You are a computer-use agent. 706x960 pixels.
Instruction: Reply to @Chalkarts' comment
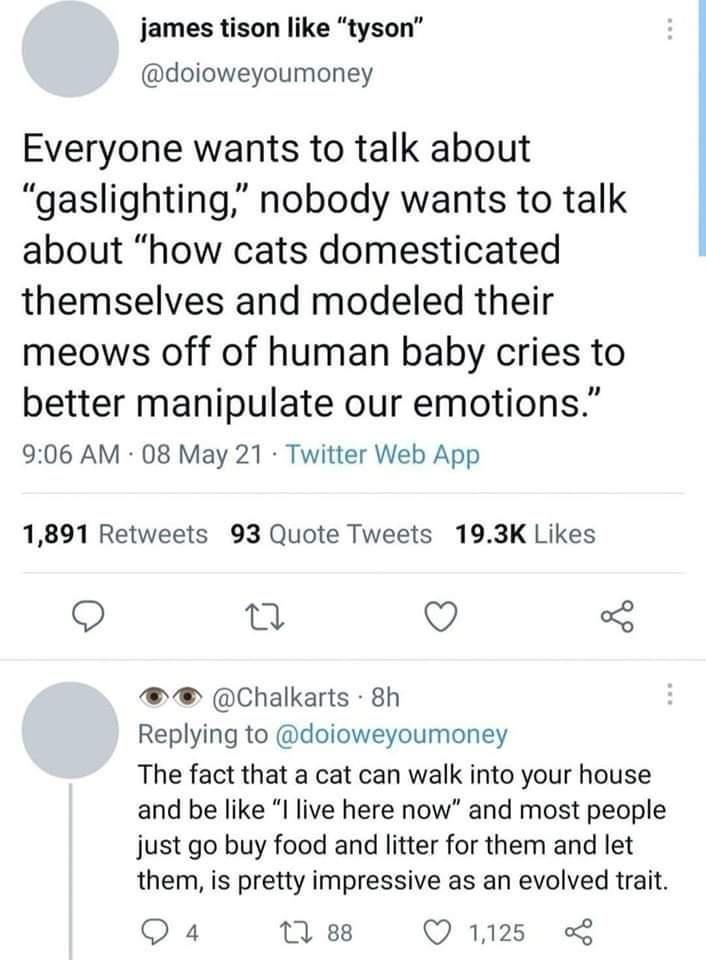tap(152, 933)
